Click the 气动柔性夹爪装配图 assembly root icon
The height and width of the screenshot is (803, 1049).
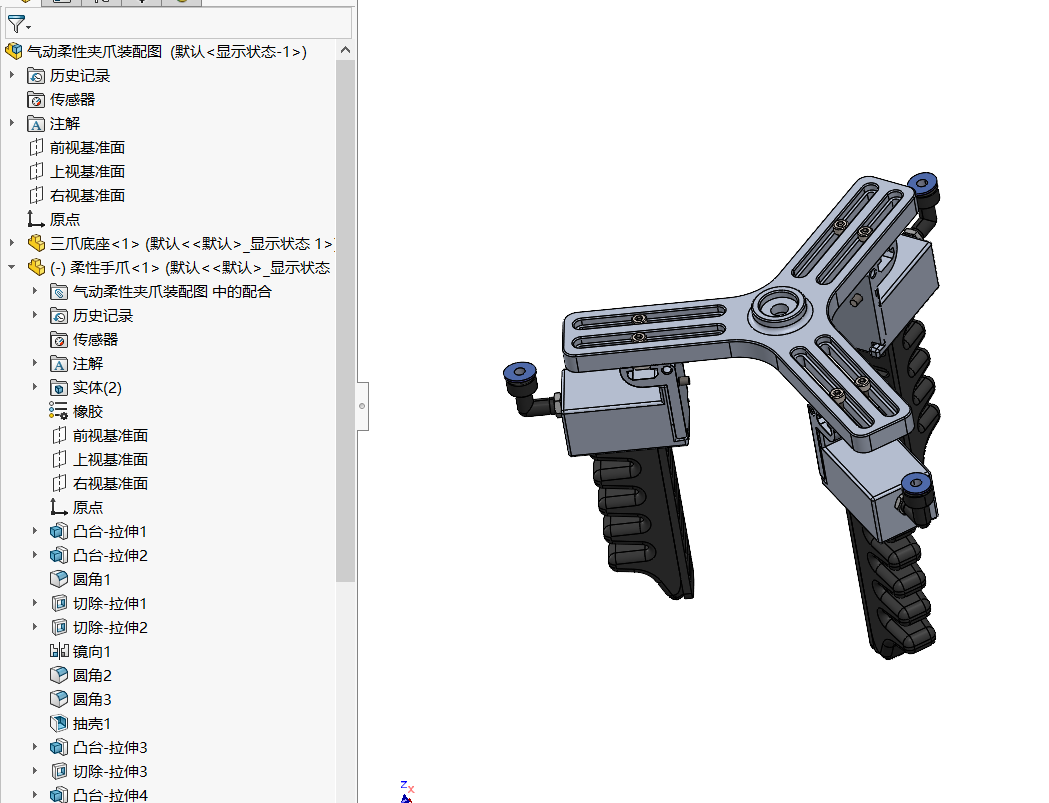point(14,52)
